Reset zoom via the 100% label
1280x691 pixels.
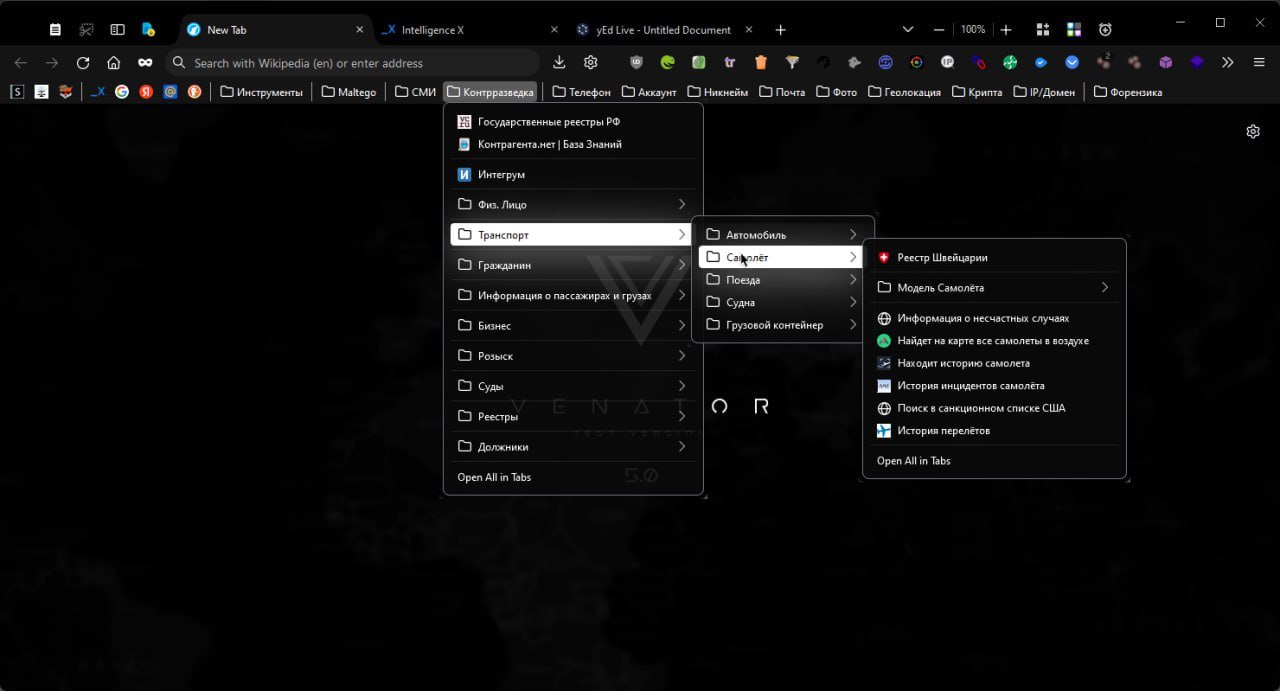(973, 30)
